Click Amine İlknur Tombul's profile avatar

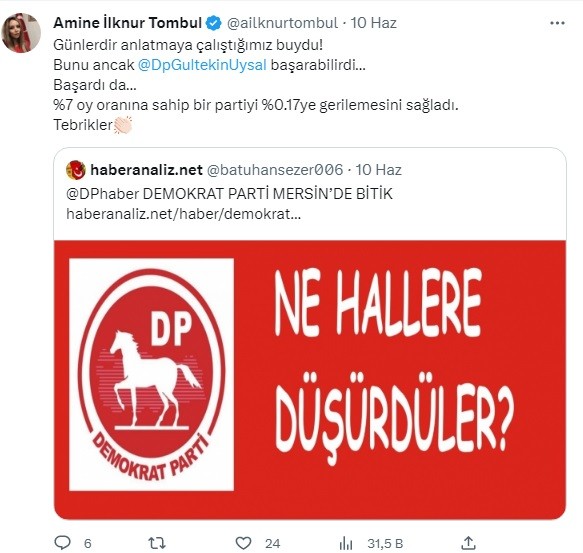21,33
